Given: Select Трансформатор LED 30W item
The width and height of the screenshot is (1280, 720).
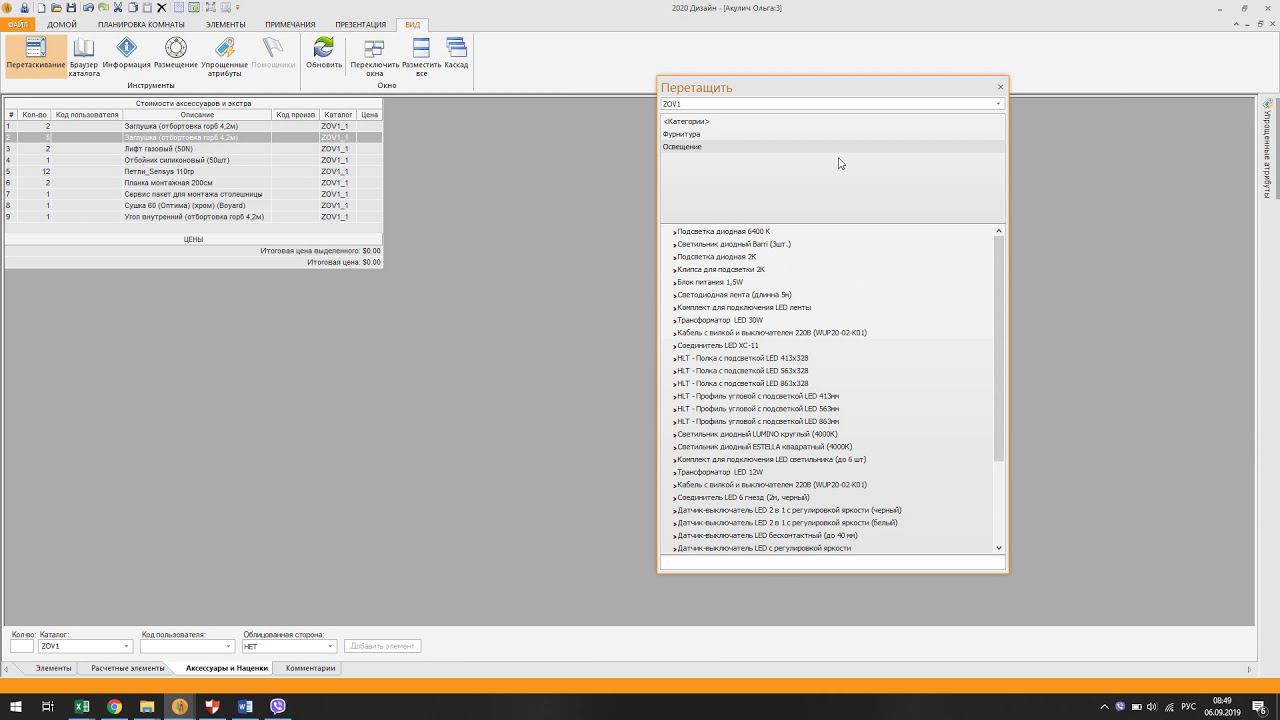Looking at the screenshot, I should [x=719, y=320].
